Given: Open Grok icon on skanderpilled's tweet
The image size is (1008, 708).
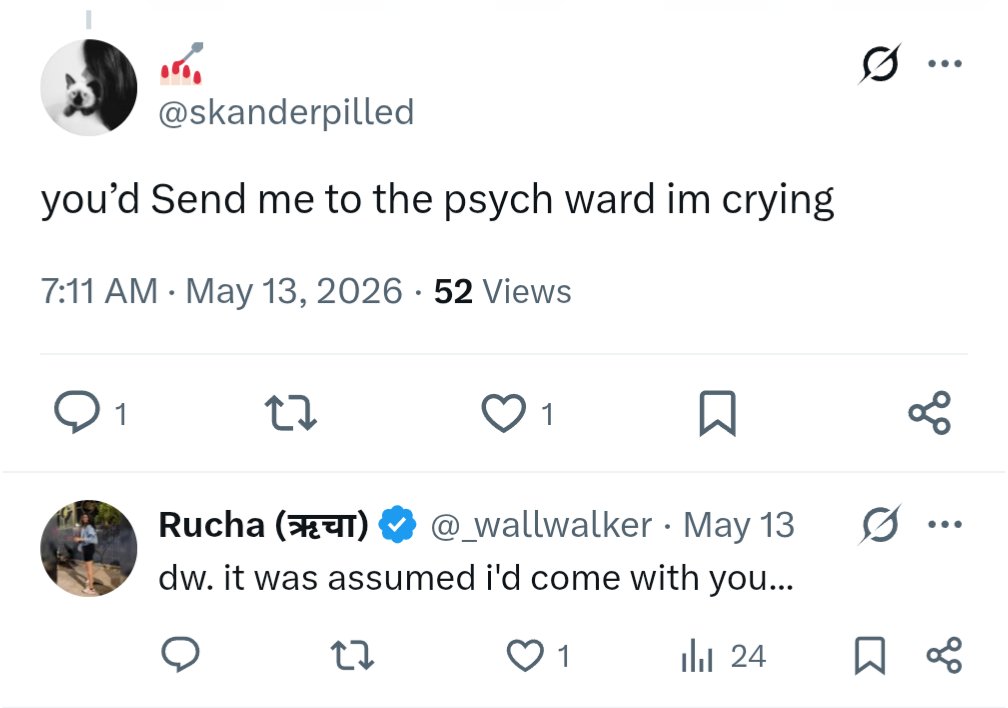Looking at the screenshot, I should [x=879, y=64].
